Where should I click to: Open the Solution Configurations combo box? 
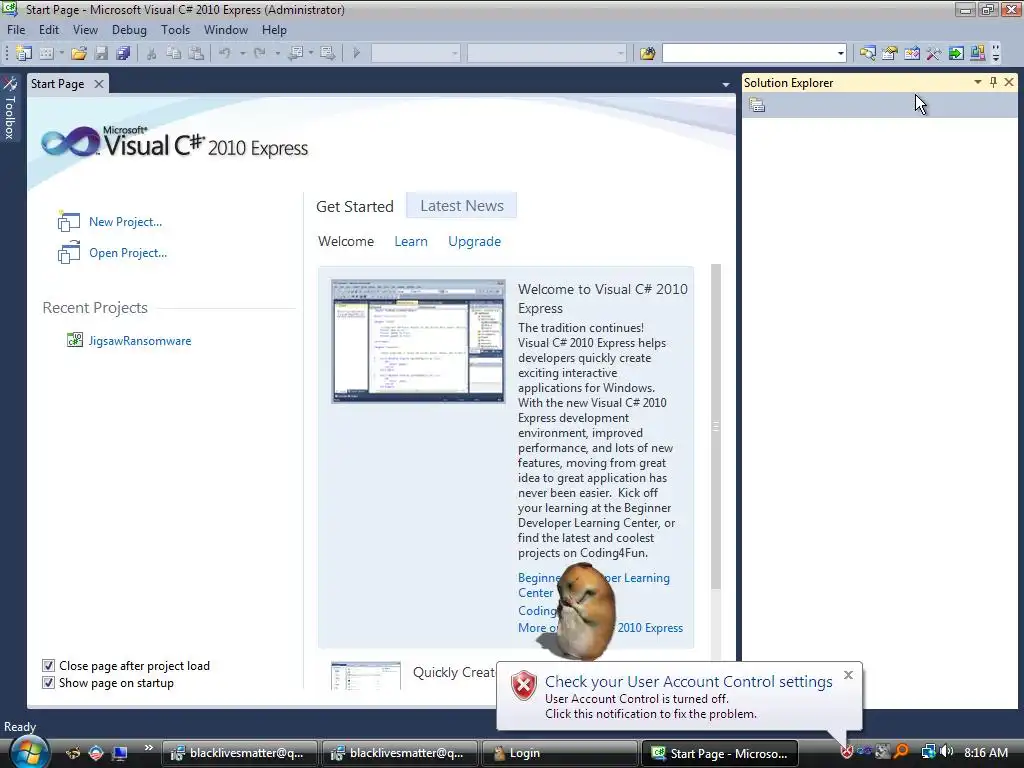pos(416,53)
